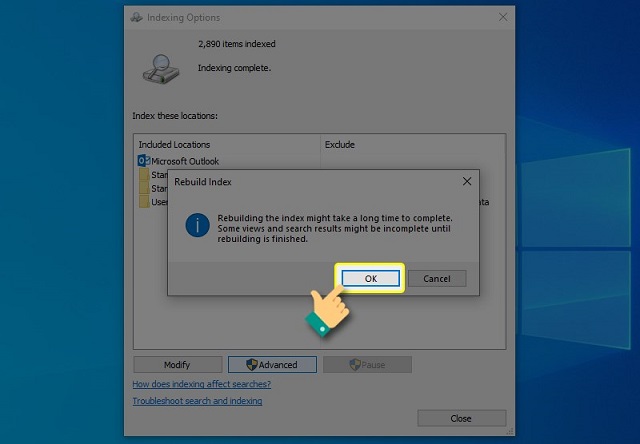Click the shield icon on the Advanced button
The width and height of the screenshot is (640, 444).
pyautogui.click(x=252, y=364)
